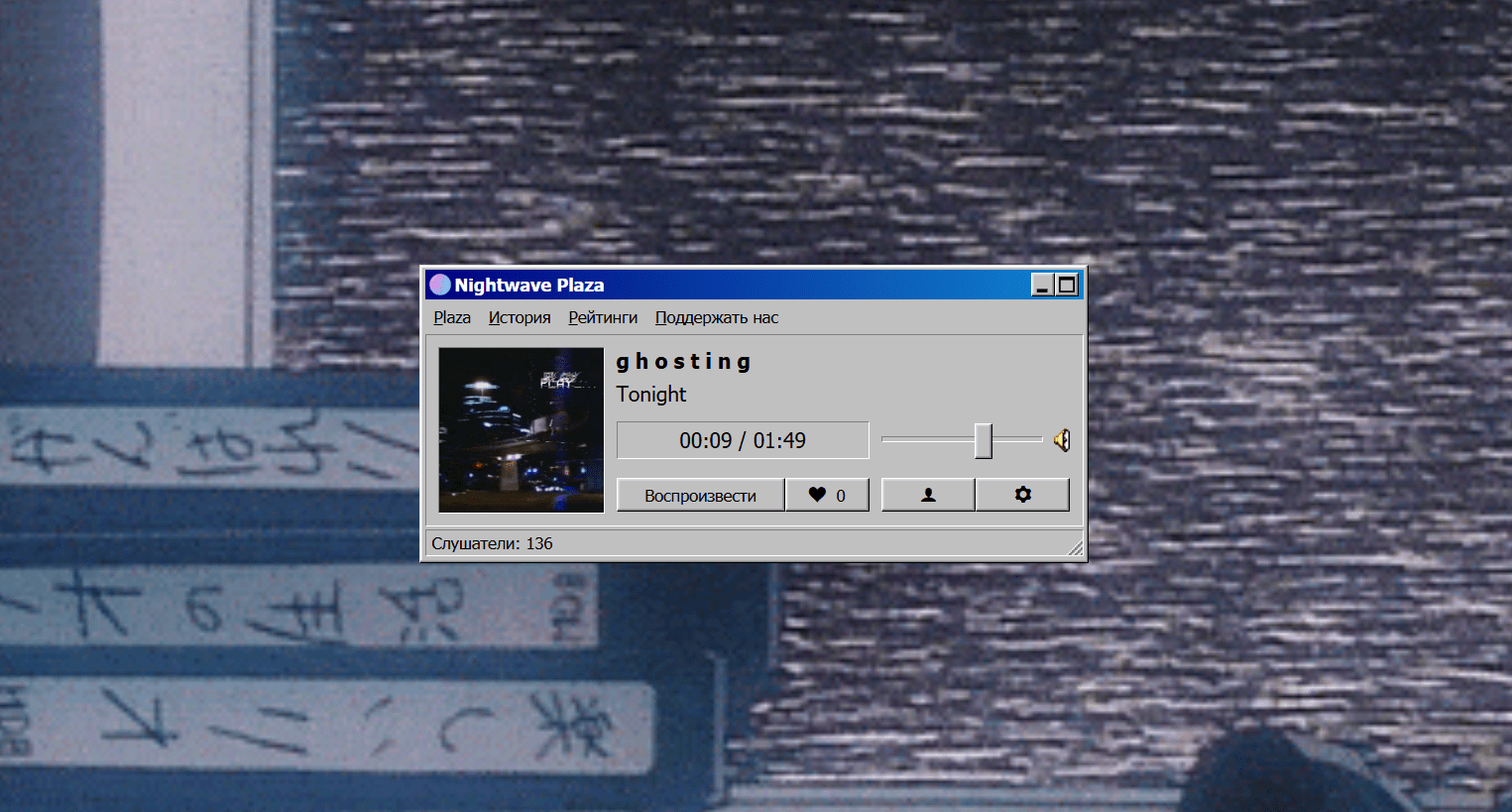Maximize the Nightwave Plaza window

tap(1067, 286)
